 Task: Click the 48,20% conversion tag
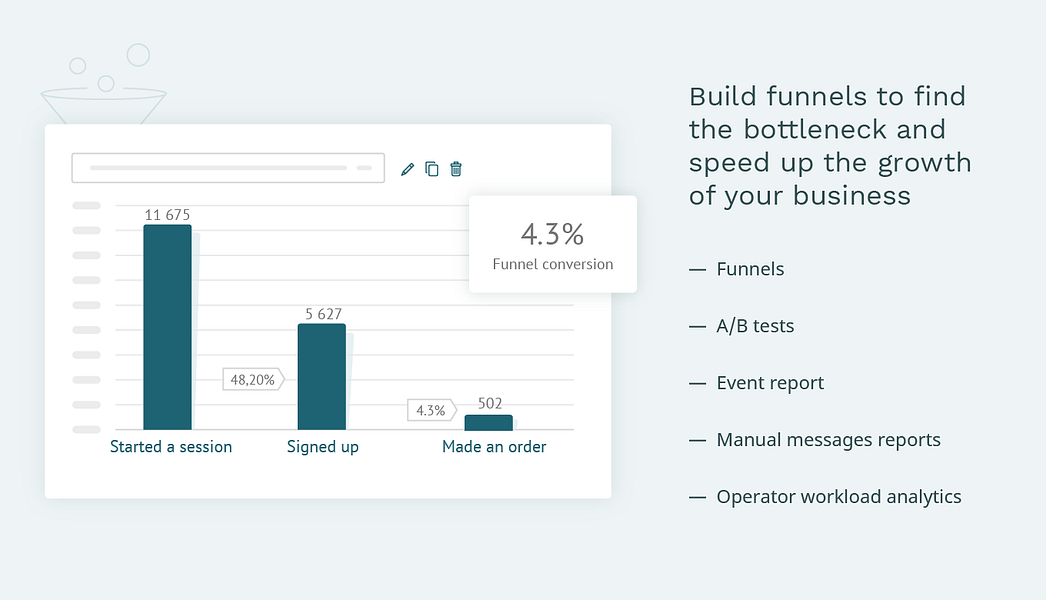pos(253,380)
